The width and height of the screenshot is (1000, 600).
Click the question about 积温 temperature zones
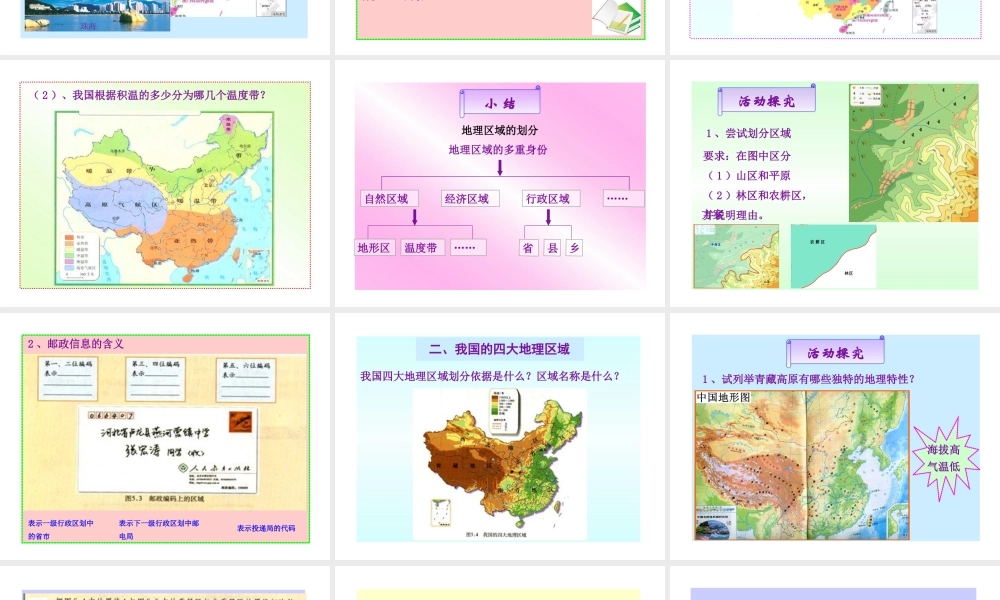(149, 95)
